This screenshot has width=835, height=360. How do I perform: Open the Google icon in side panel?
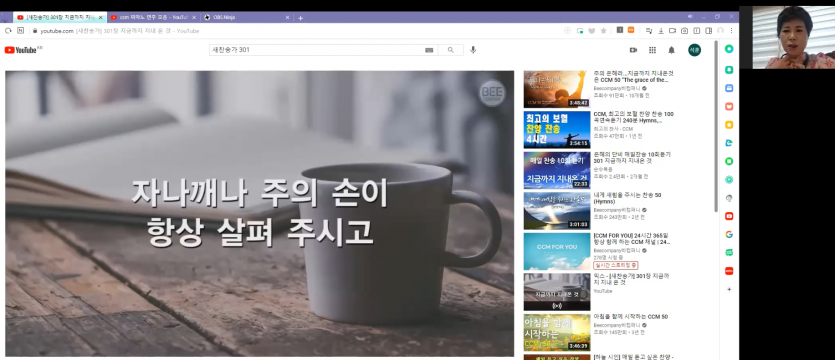(729, 234)
